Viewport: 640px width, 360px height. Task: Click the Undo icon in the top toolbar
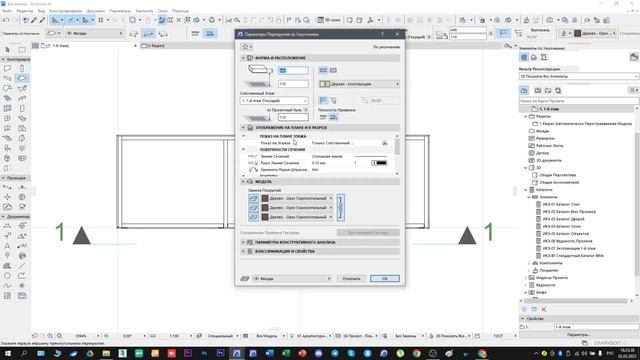6,20
